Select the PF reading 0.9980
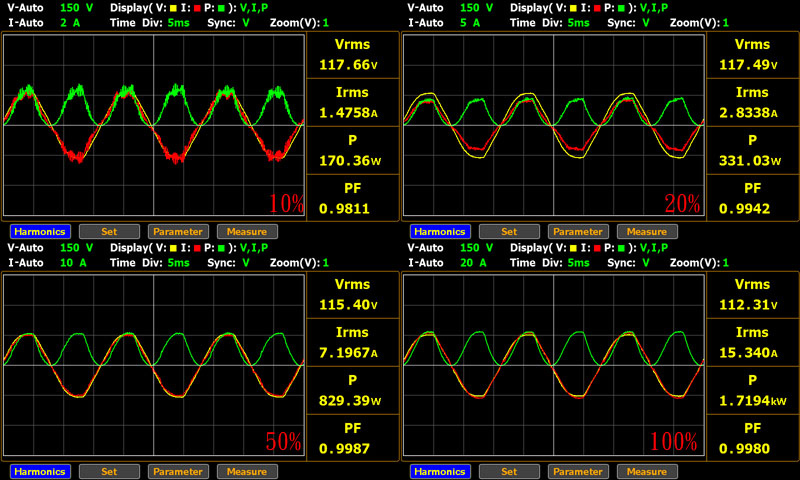Screen dimensions: 800x480 (x=744, y=448)
